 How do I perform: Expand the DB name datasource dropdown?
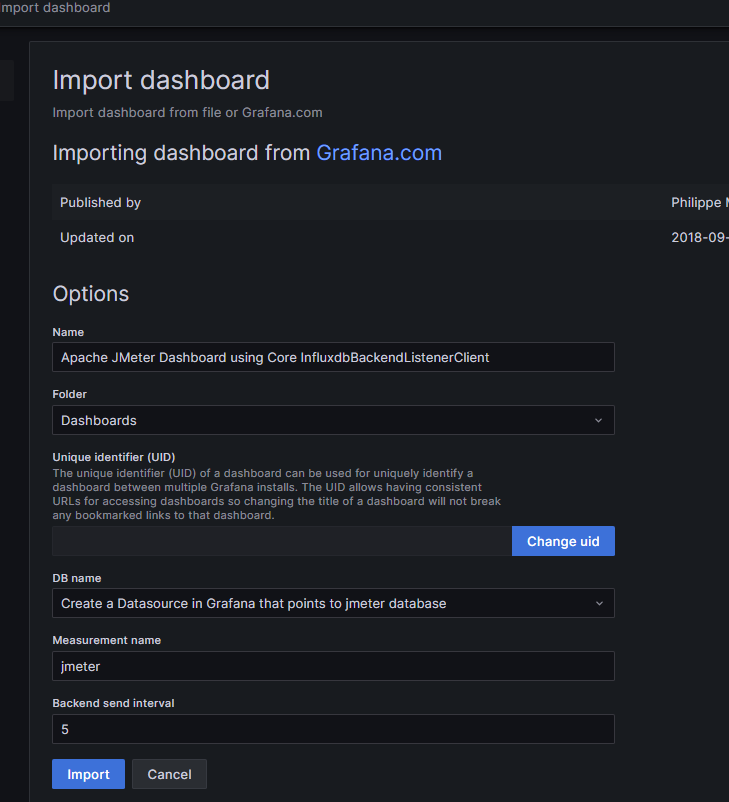(x=334, y=603)
